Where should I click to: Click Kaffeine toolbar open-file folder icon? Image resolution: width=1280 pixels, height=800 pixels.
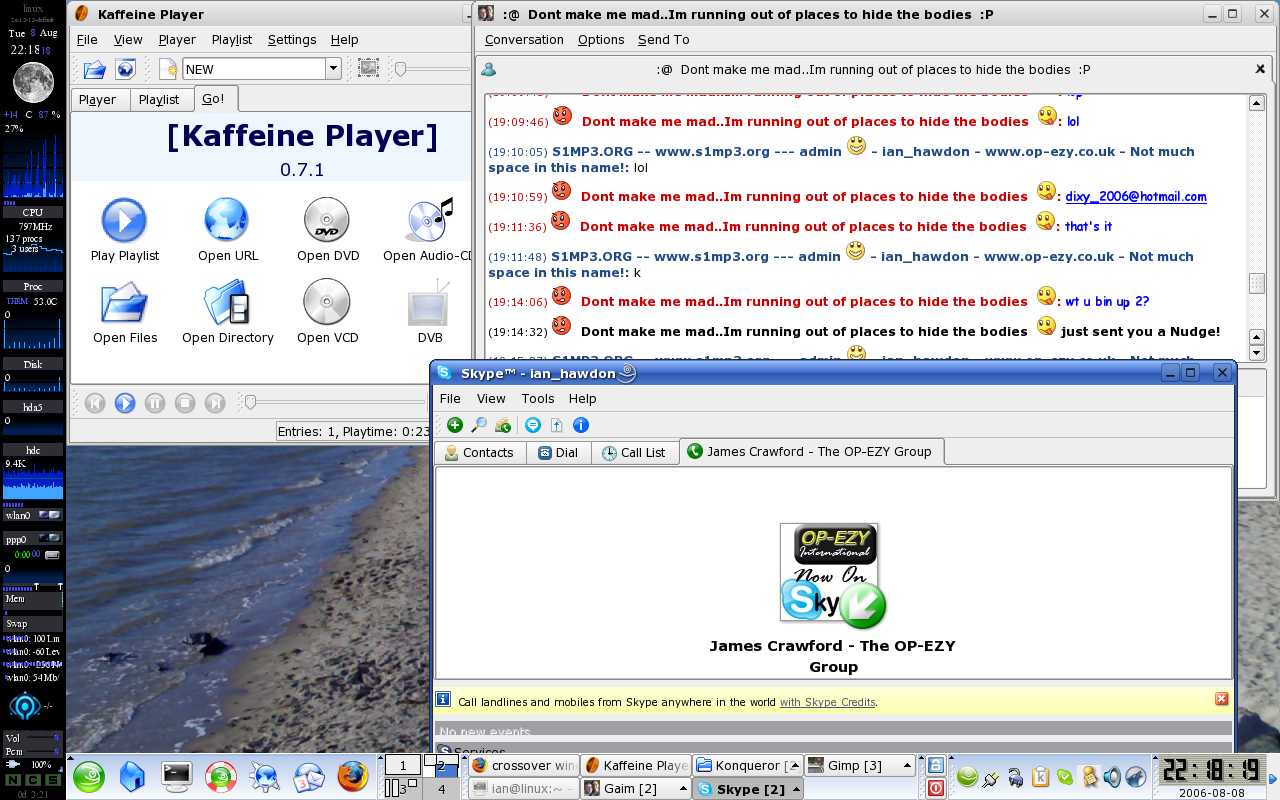pyautogui.click(x=95, y=69)
